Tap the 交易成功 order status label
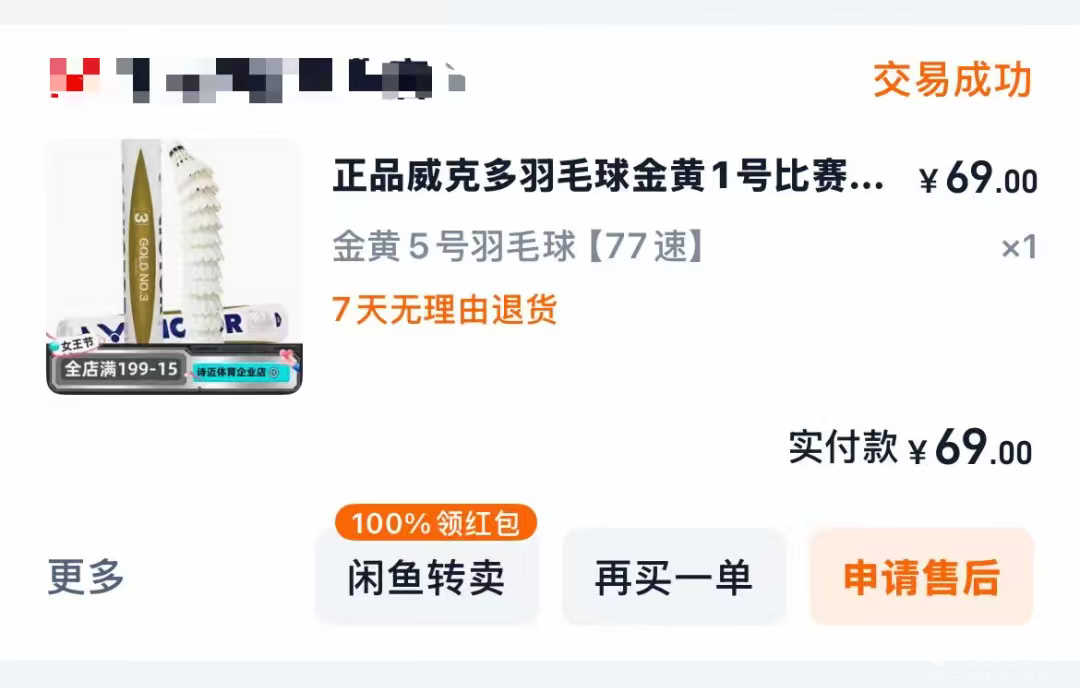This screenshot has width=1080, height=688. coord(952,81)
